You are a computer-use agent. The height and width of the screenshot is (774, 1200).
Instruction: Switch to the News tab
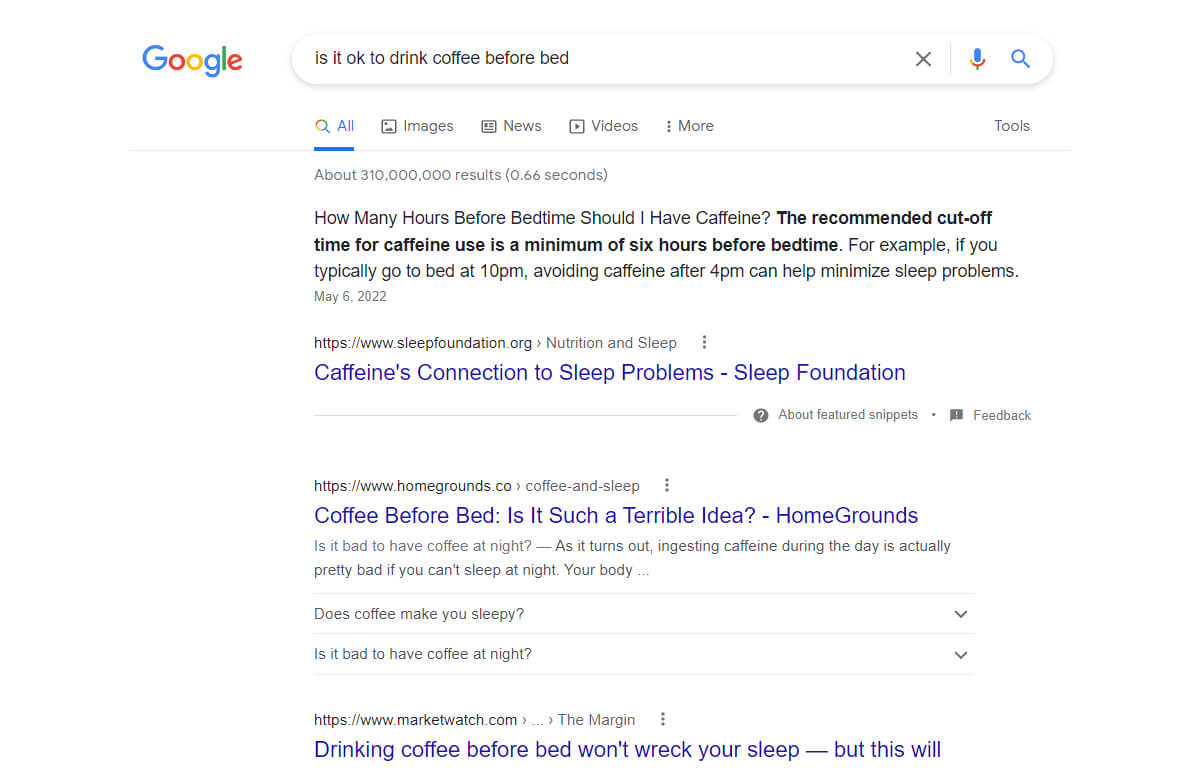(511, 125)
